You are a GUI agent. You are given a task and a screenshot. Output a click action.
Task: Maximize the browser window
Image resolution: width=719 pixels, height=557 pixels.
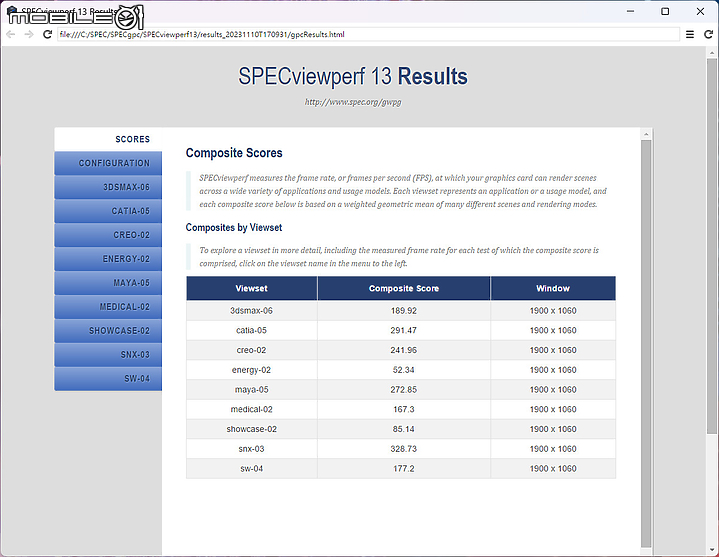click(665, 11)
